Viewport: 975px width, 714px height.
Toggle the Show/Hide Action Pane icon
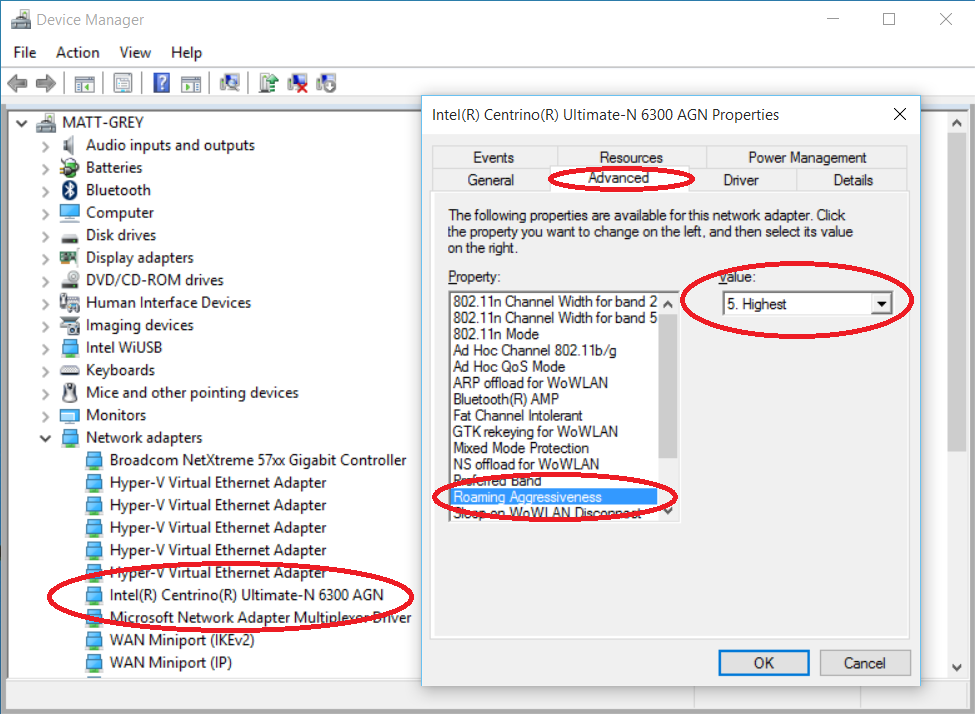click(x=191, y=83)
